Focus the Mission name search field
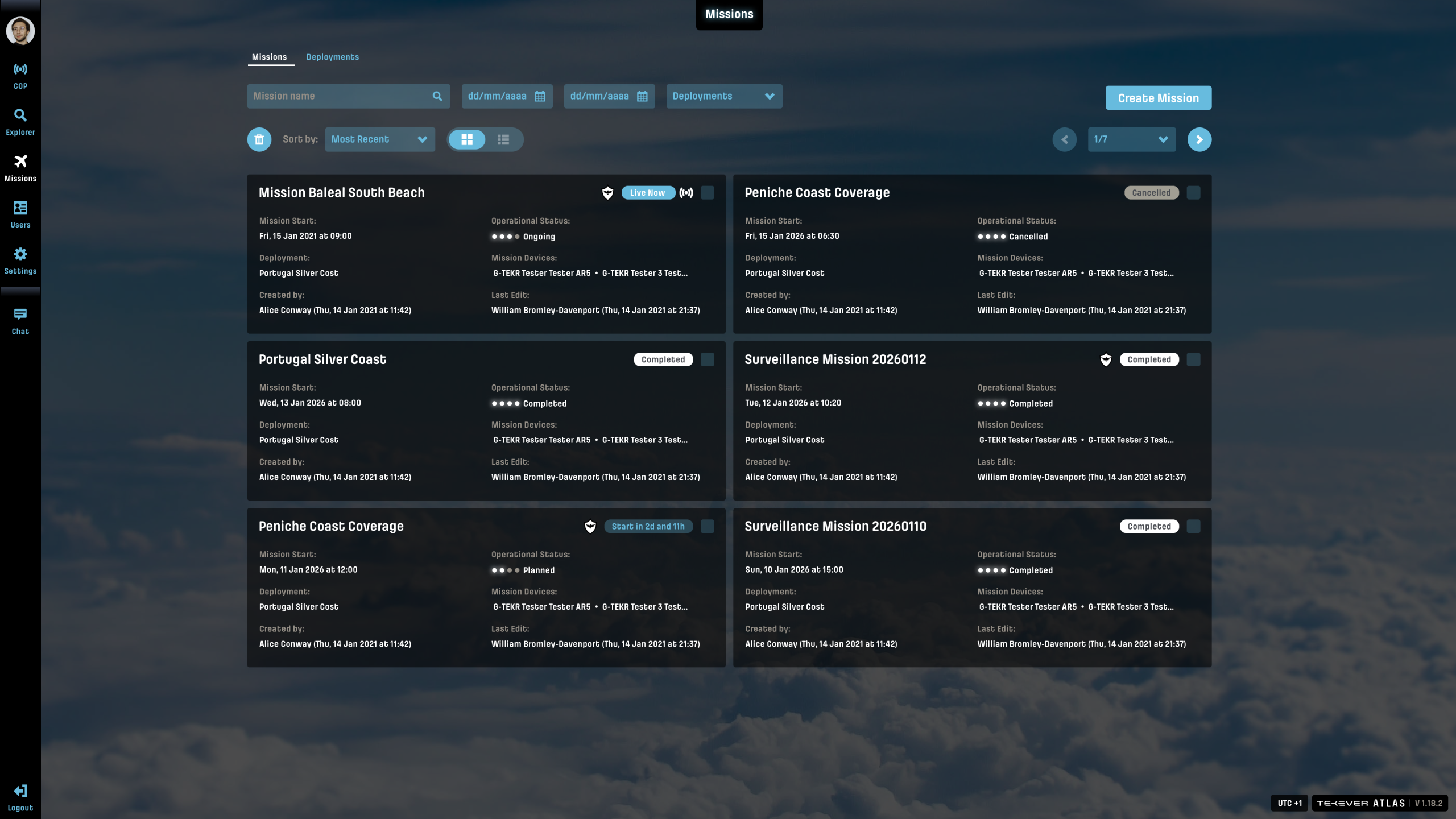 [338, 96]
